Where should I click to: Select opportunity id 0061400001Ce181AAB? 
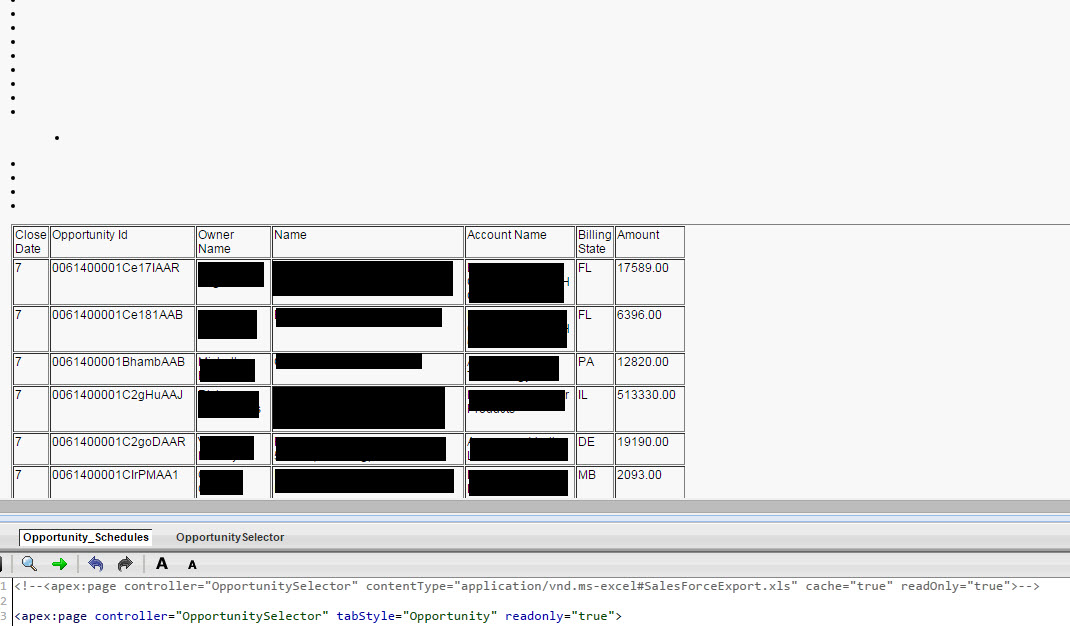coord(117,315)
